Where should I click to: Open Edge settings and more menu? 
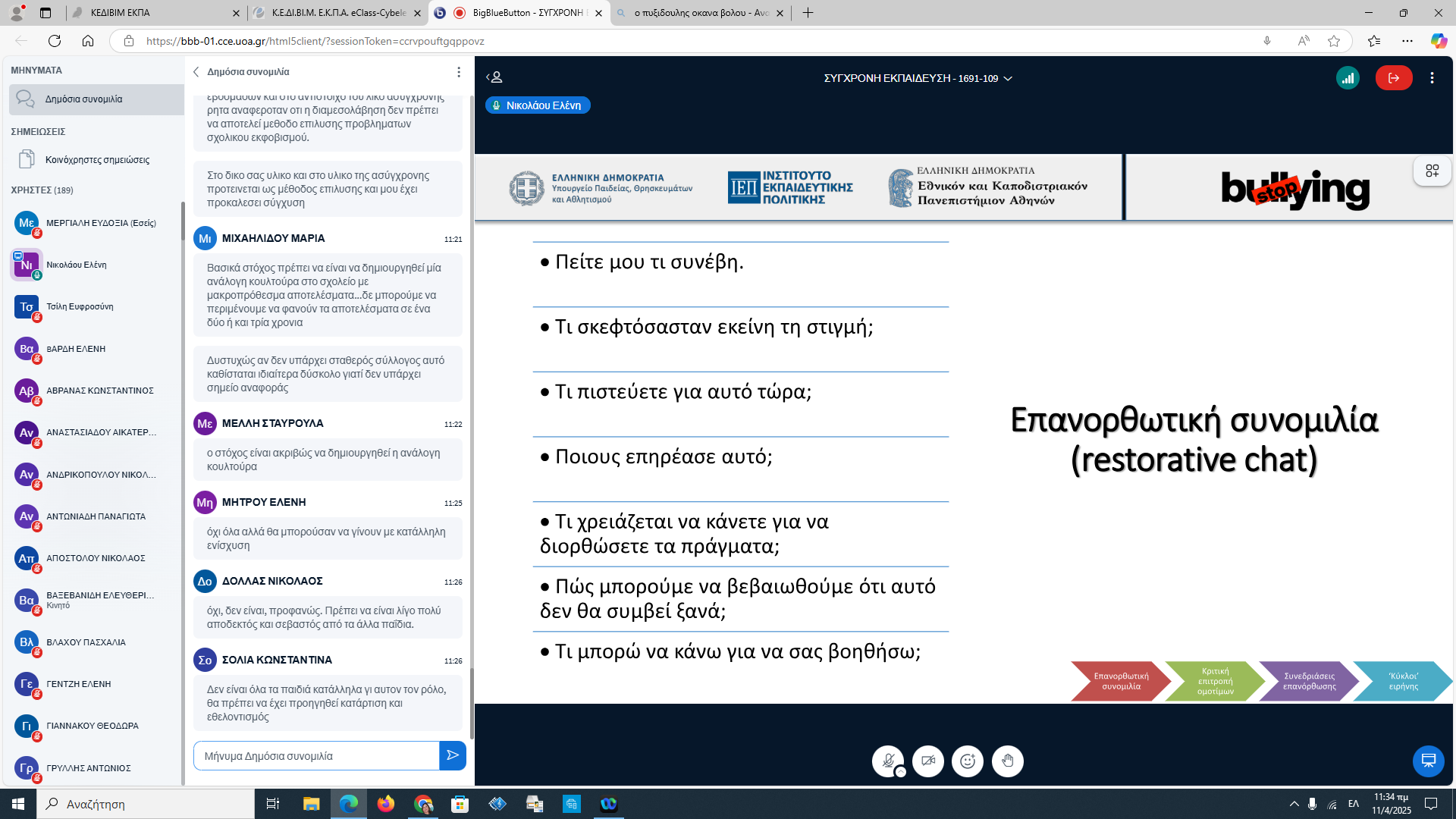pos(1407,41)
